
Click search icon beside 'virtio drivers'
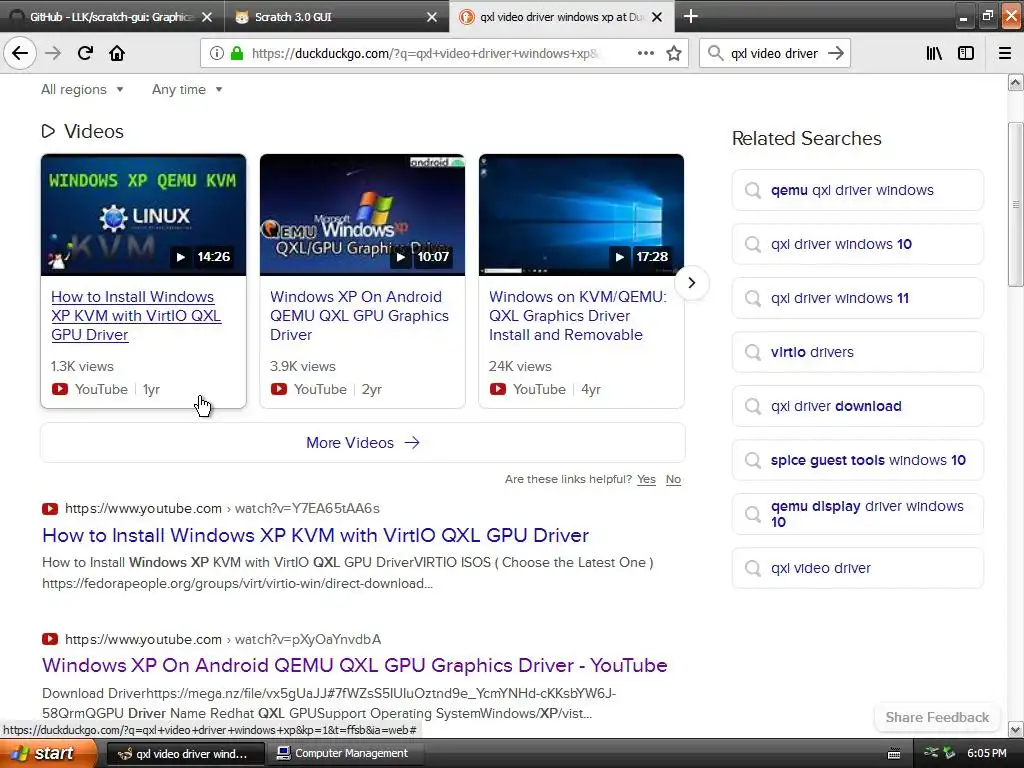pyautogui.click(x=753, y=352)
